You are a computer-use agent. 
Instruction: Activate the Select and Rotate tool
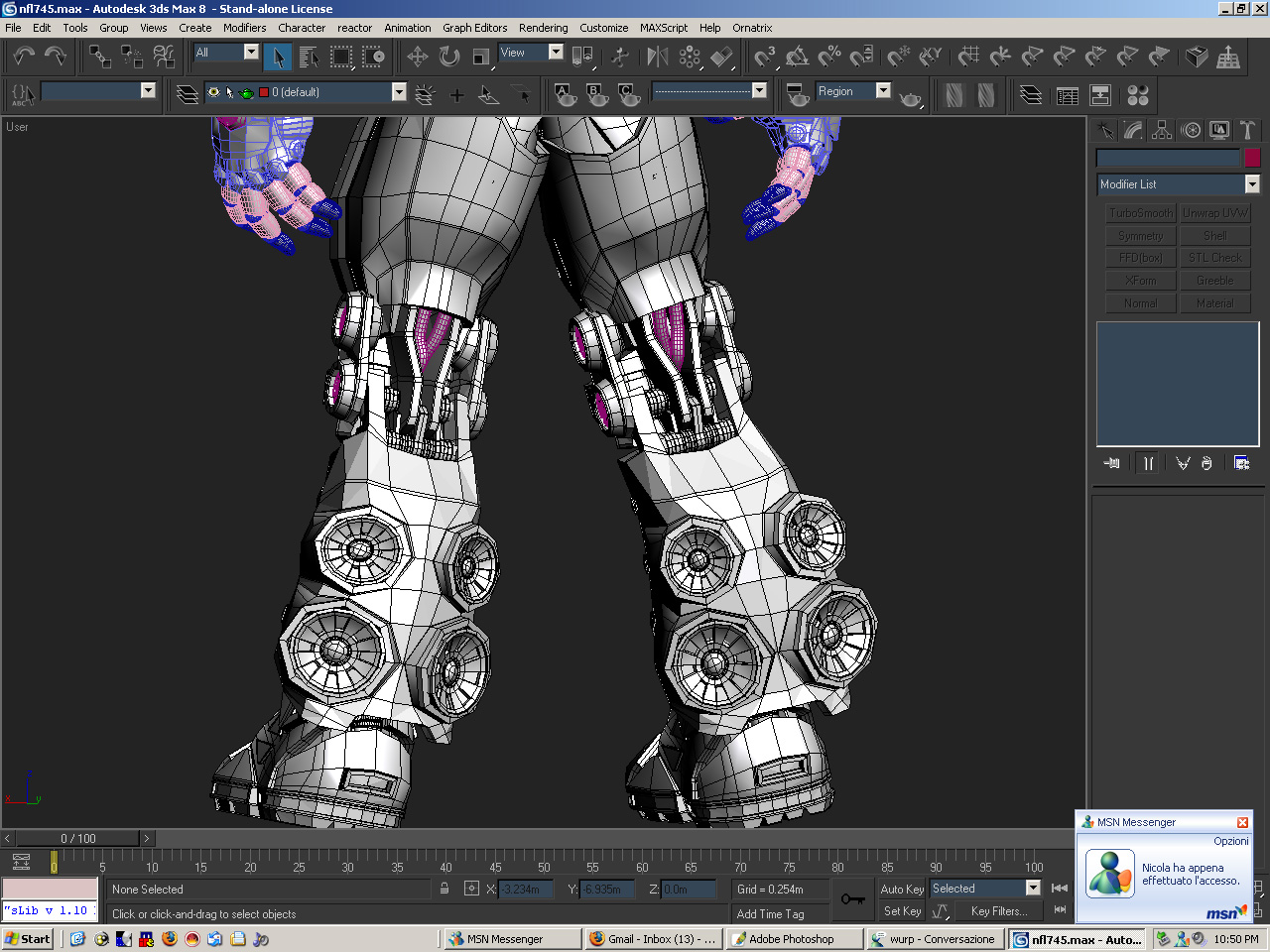tap(449, 58)
